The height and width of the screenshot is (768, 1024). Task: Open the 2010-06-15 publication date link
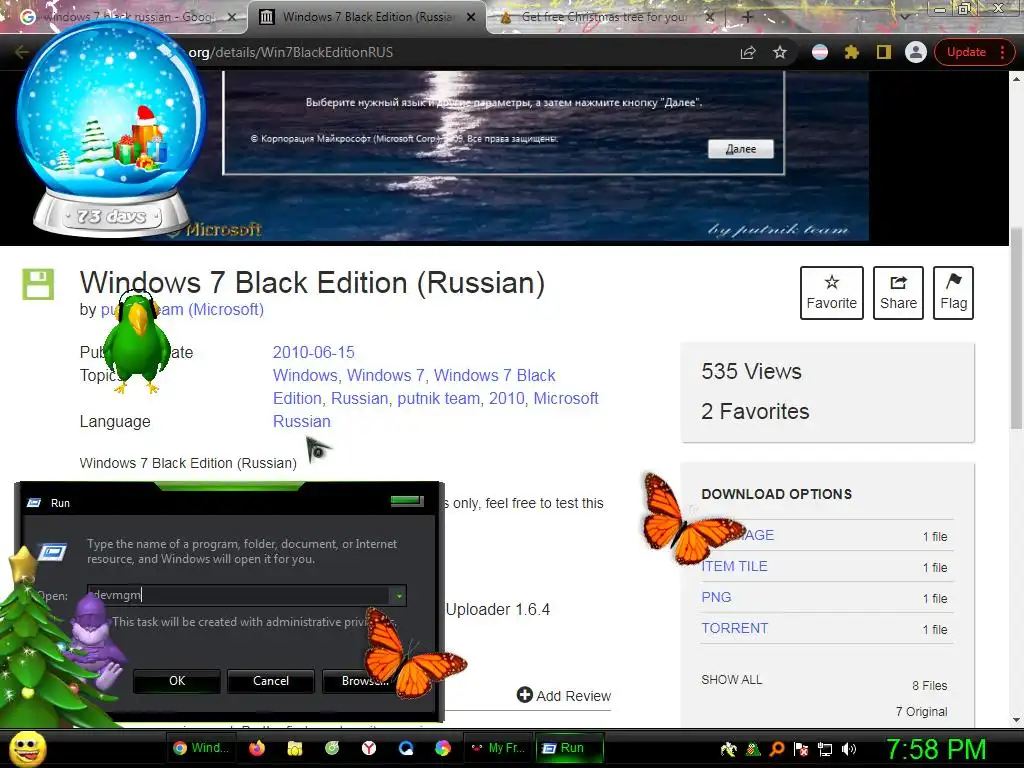point(313,353)
